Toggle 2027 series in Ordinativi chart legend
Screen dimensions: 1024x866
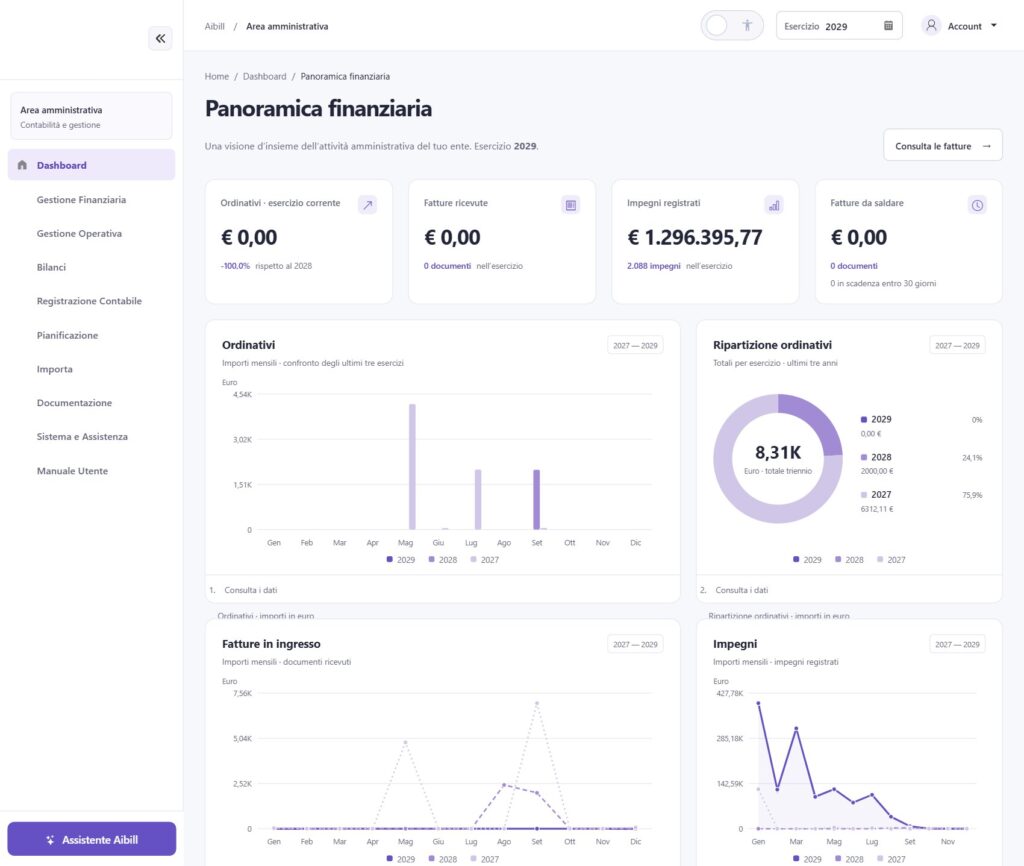point(484,560)
